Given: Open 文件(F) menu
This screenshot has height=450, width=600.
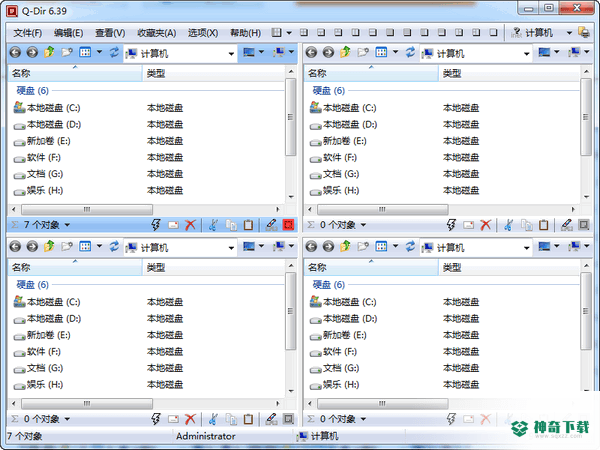Looking at the screenshot, I should (28, 33).
